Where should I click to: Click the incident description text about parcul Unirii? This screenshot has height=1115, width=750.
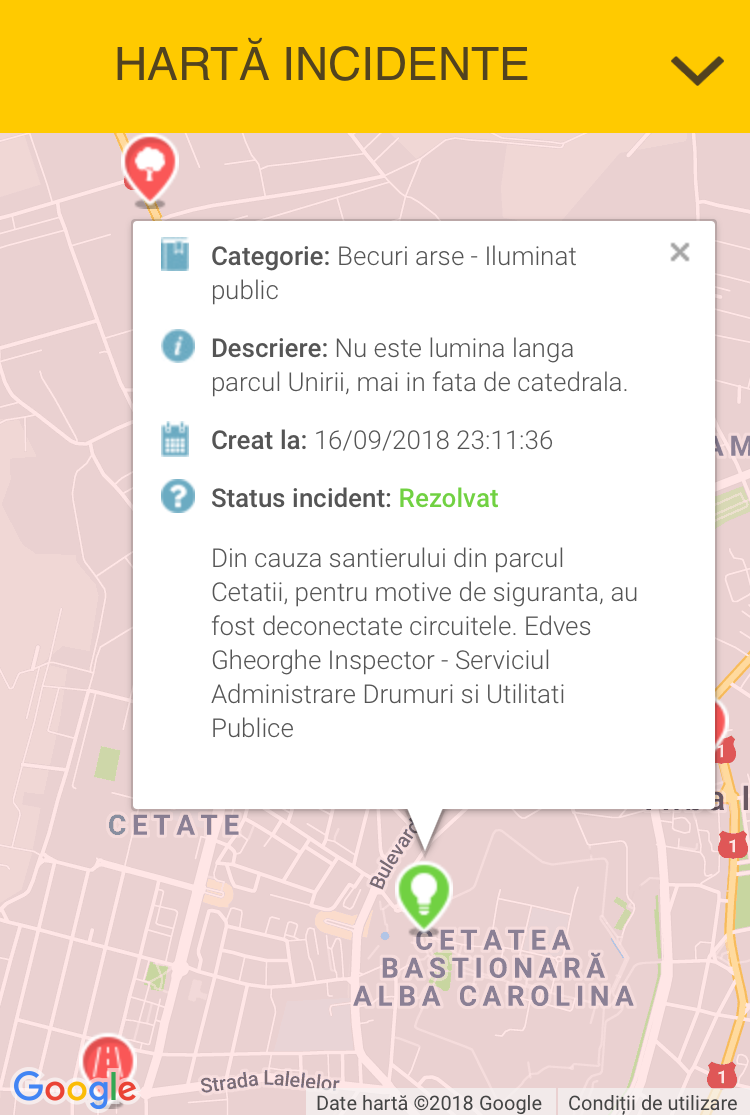coord(420,366)
